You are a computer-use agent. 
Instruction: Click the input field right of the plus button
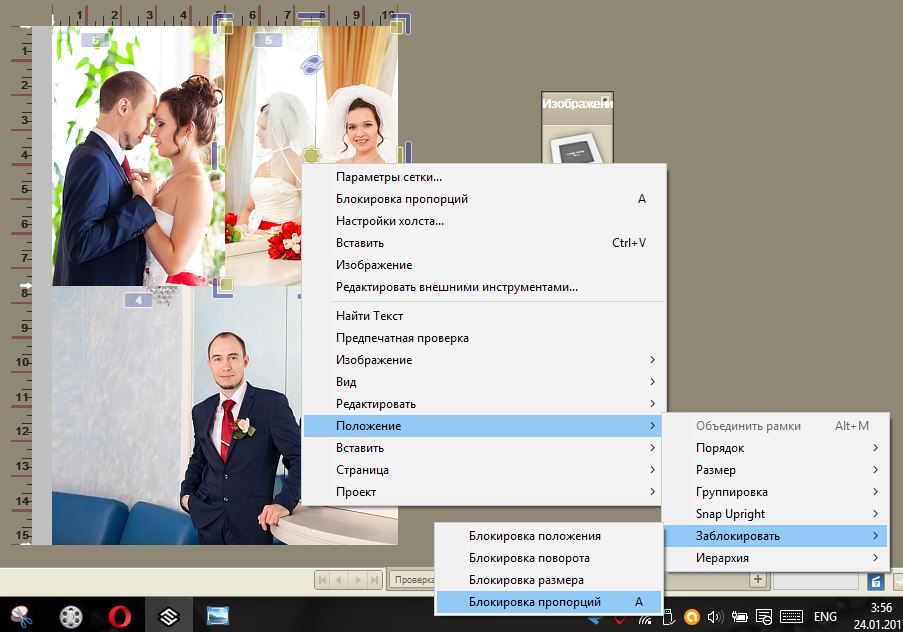tap(815, 581)
